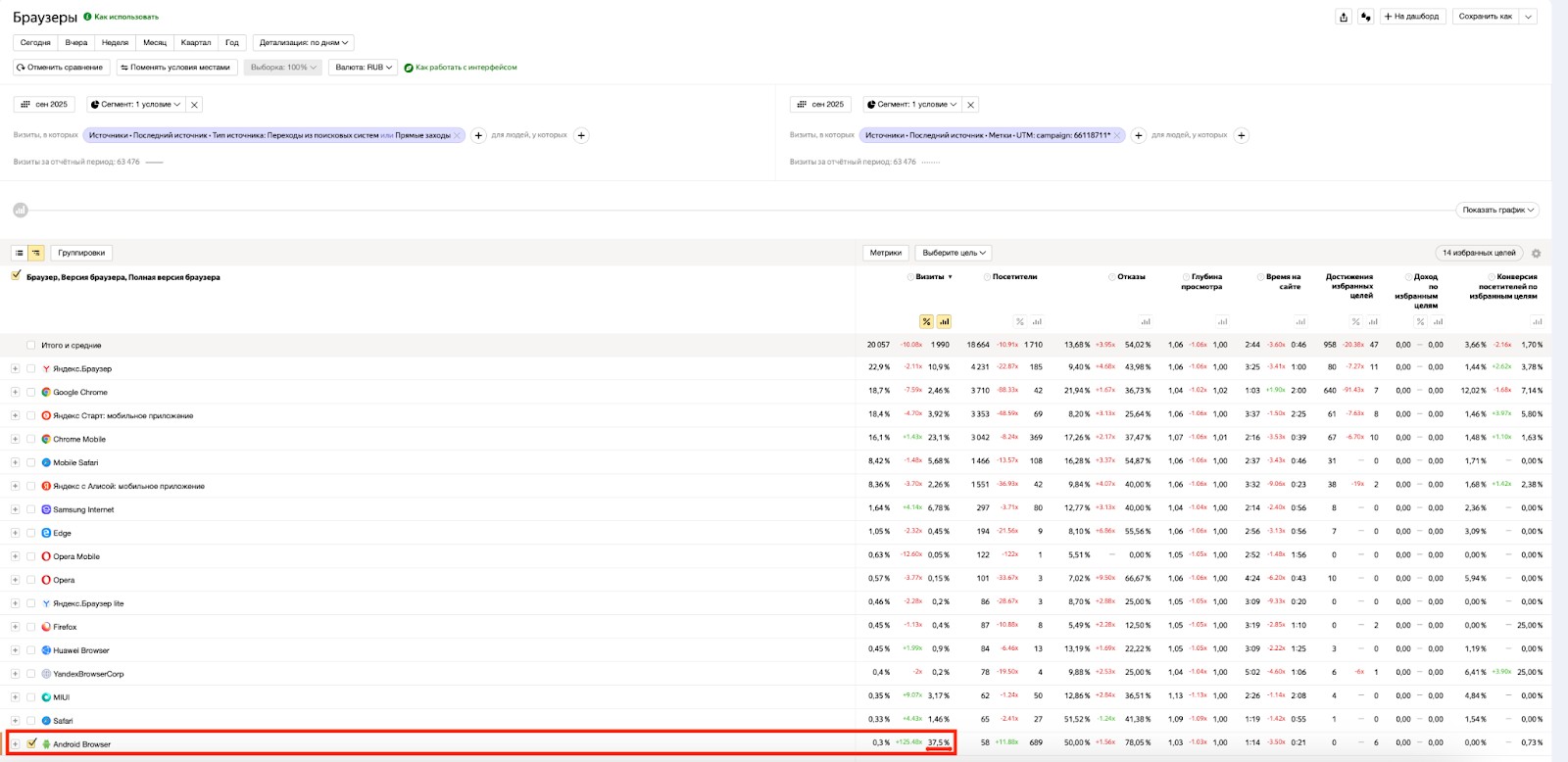Click the На дашборд button

point(1410,17)
